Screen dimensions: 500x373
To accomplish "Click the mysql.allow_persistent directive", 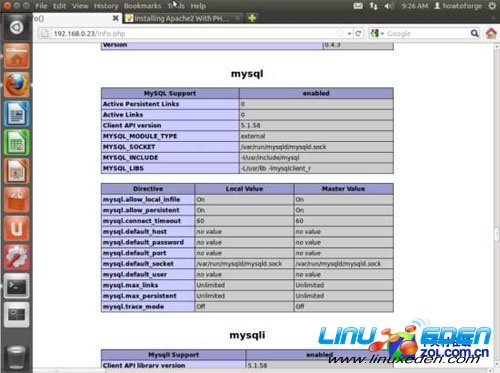I will (x=148, y=210).
